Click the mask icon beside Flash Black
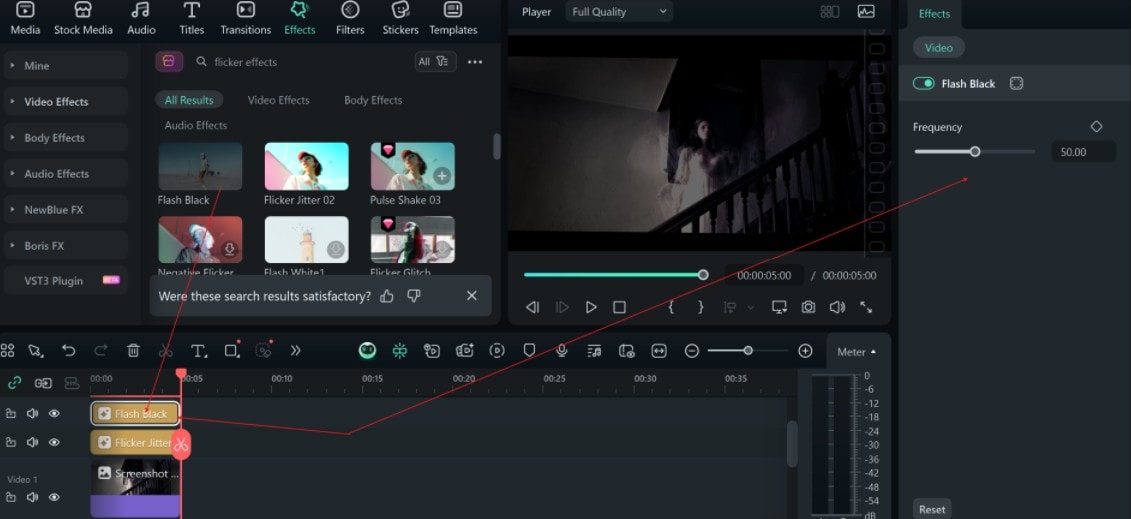This screenshot has width=1131, height=519. point(1016,84)
